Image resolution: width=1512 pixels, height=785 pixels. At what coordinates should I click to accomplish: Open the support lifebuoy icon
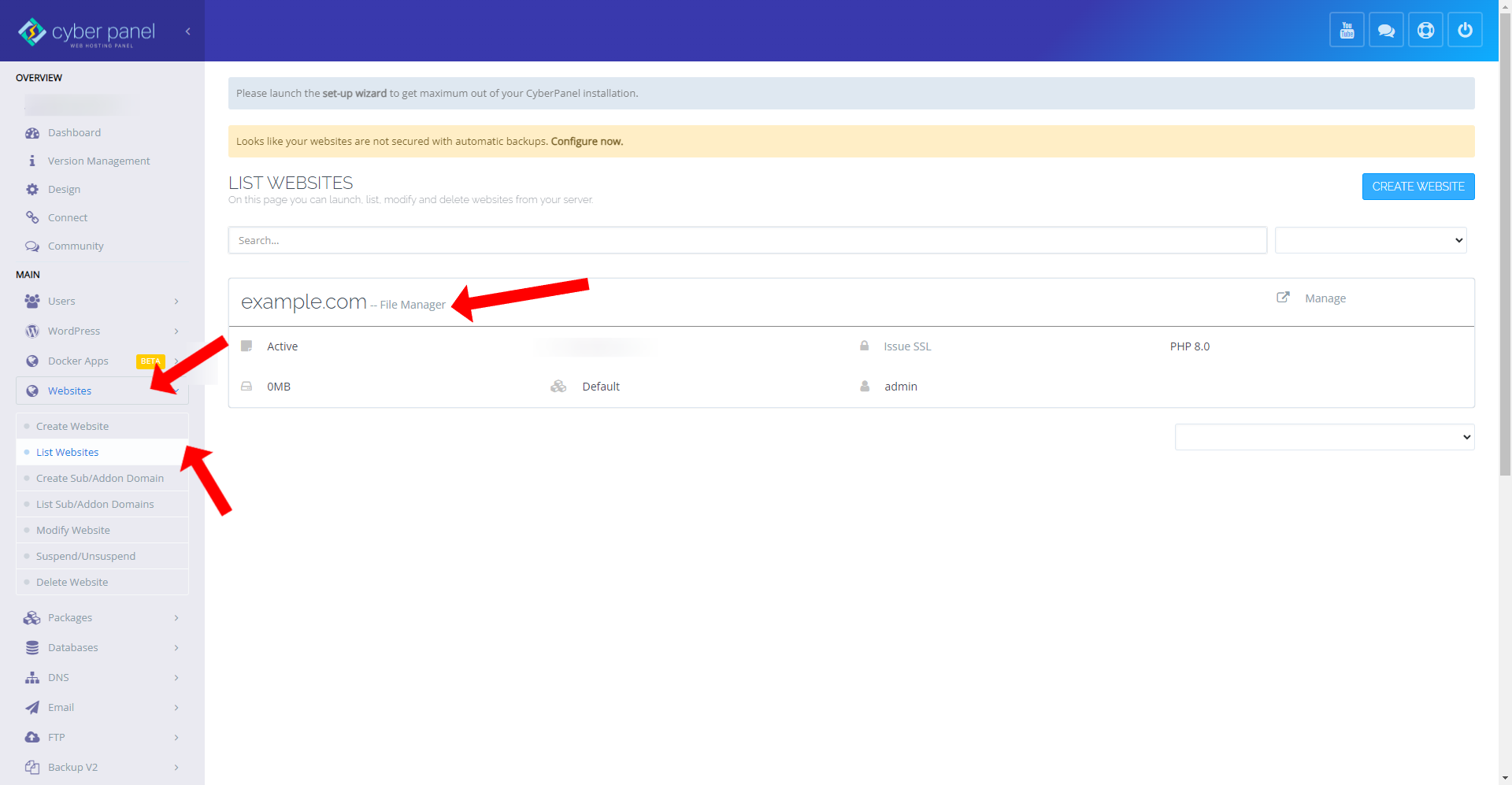click(x=1425, y=31)
